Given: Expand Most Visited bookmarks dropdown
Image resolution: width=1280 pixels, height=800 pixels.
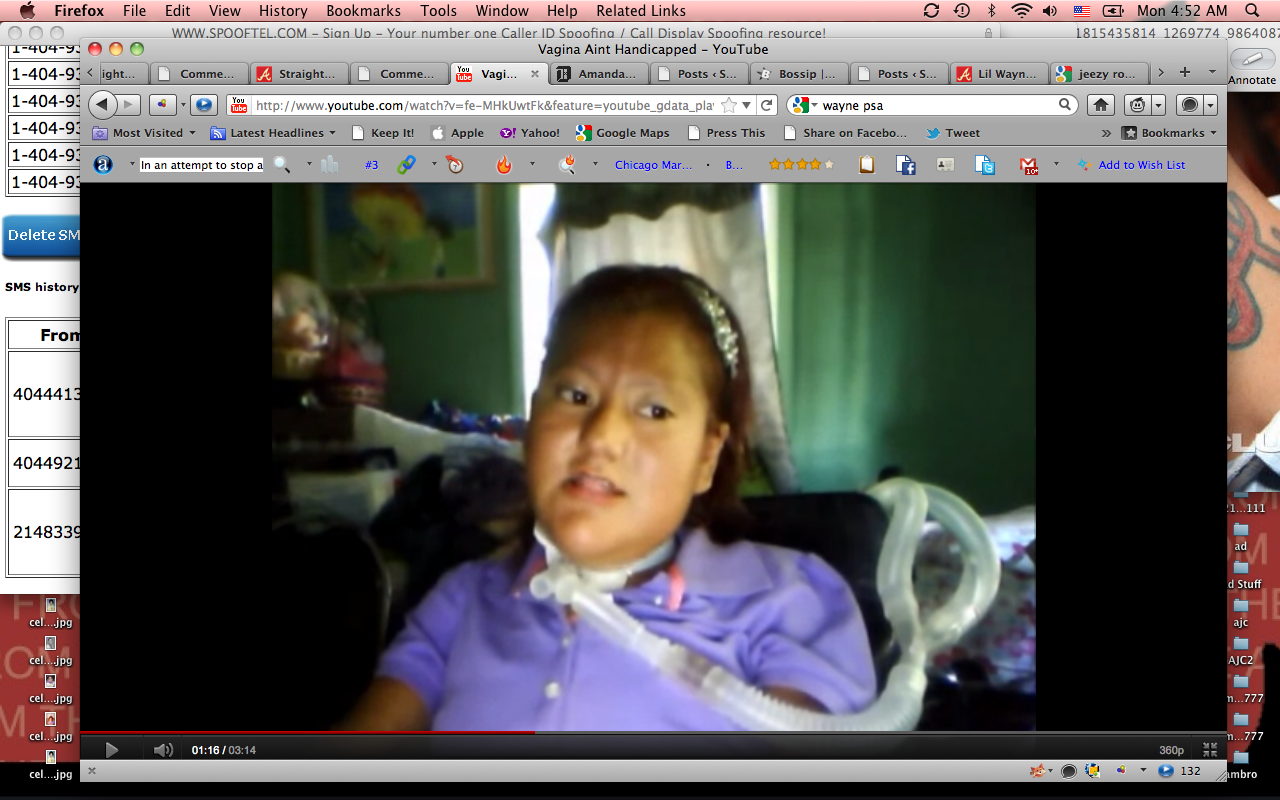Looking at the screenshot, I should pos(145,133).
